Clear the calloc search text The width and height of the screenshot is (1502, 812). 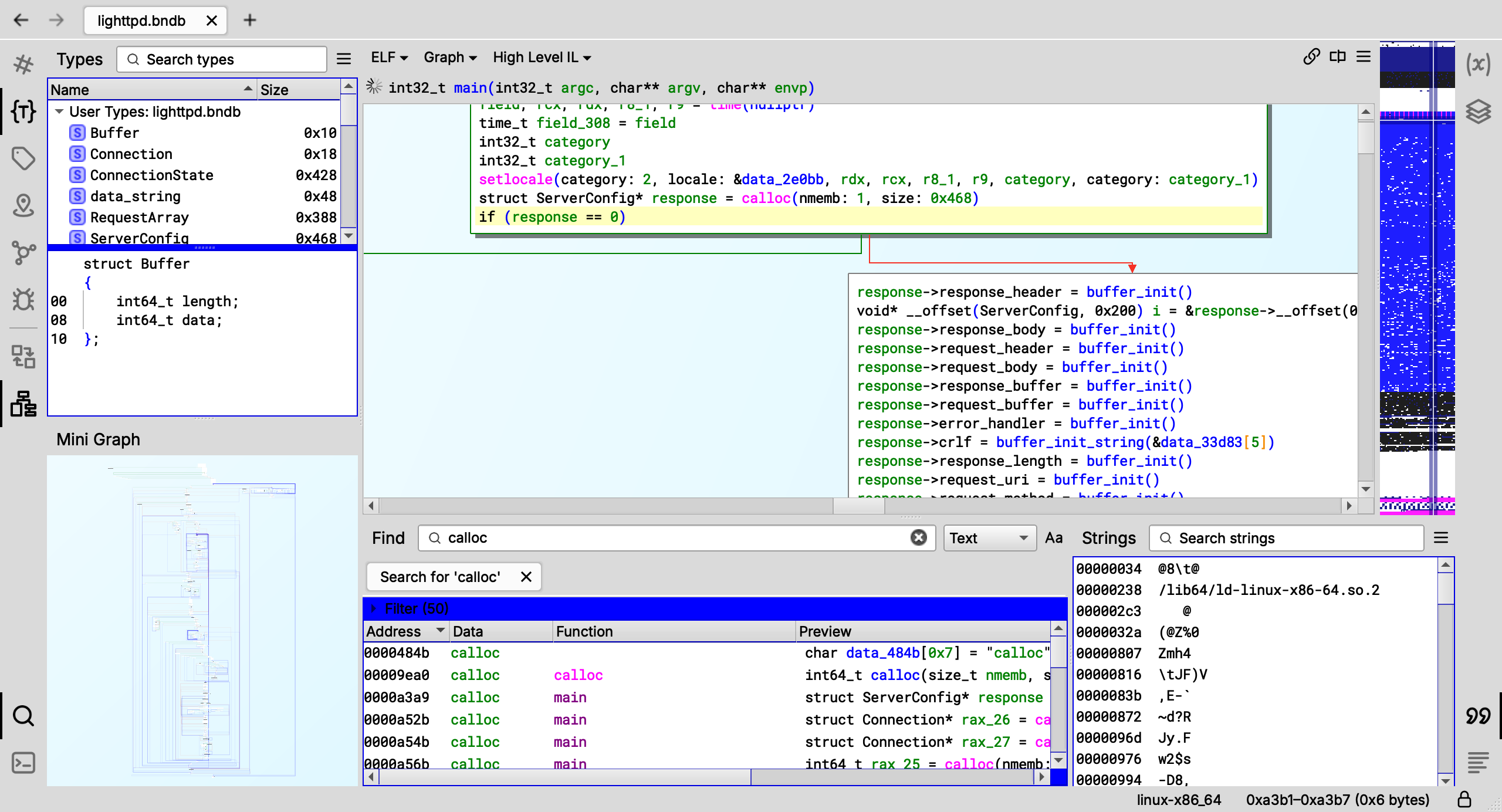pos(918,537)
